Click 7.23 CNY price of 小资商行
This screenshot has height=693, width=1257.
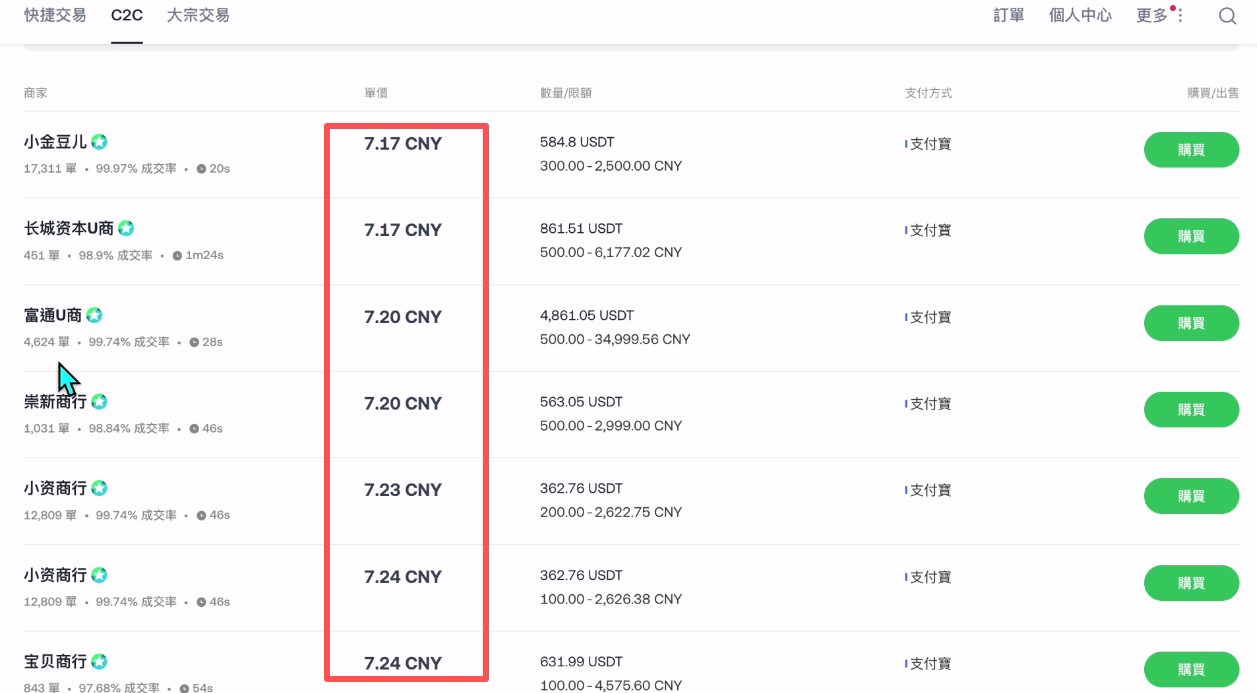coord(403,490)
